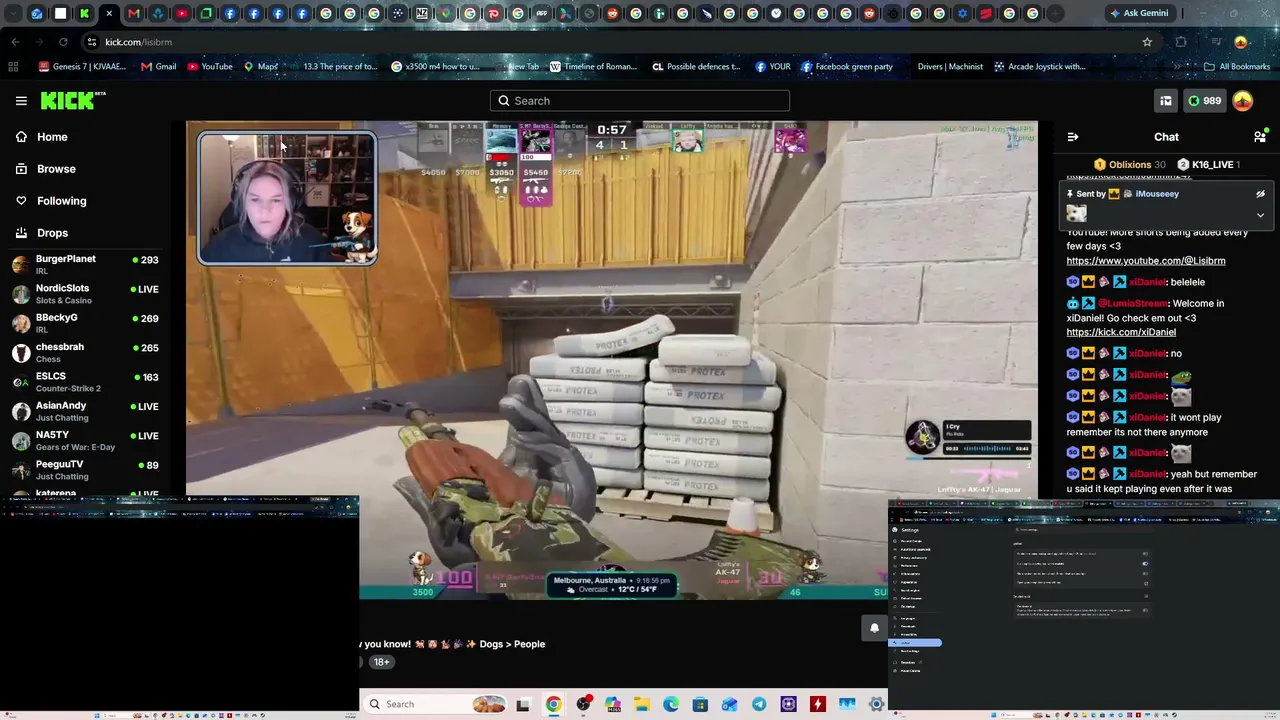Image resolution: width=1280 pixels, height=720 pixels.
Task: Open the AsianAndy channel from sidebar
Action: [85, 411]
